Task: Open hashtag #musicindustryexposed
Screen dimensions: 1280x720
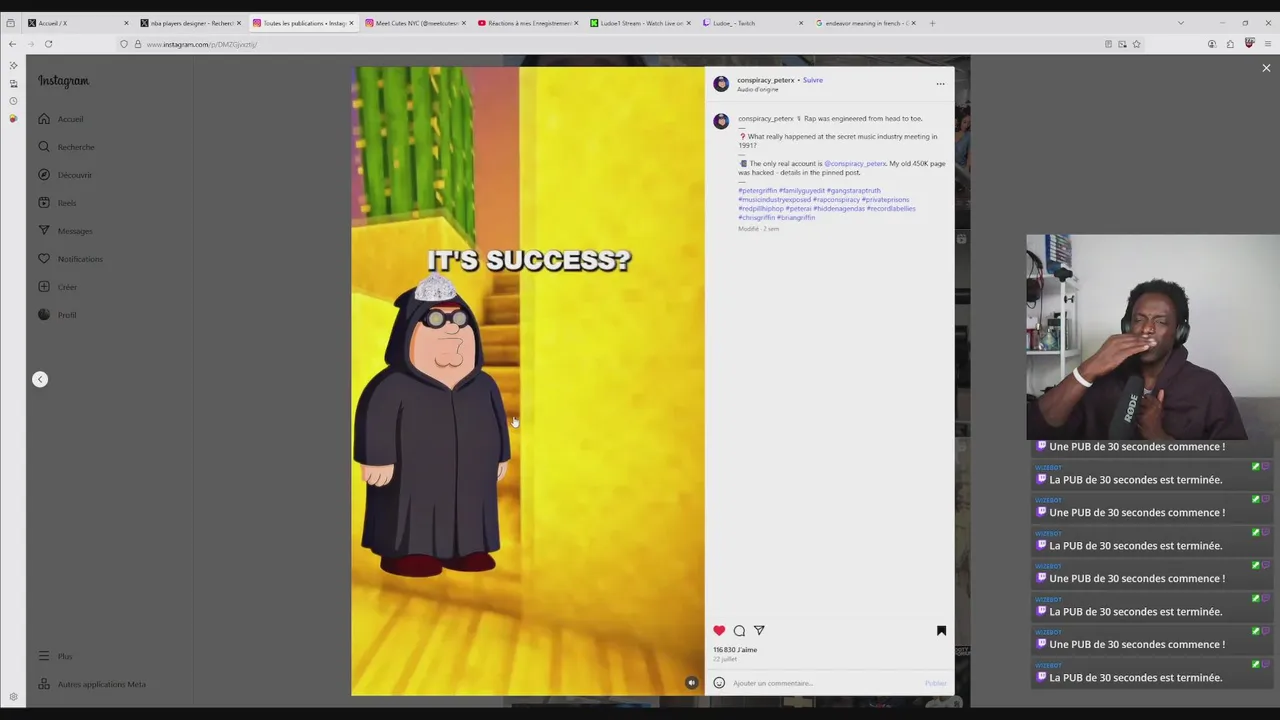Action: click(x=774, y=199)
